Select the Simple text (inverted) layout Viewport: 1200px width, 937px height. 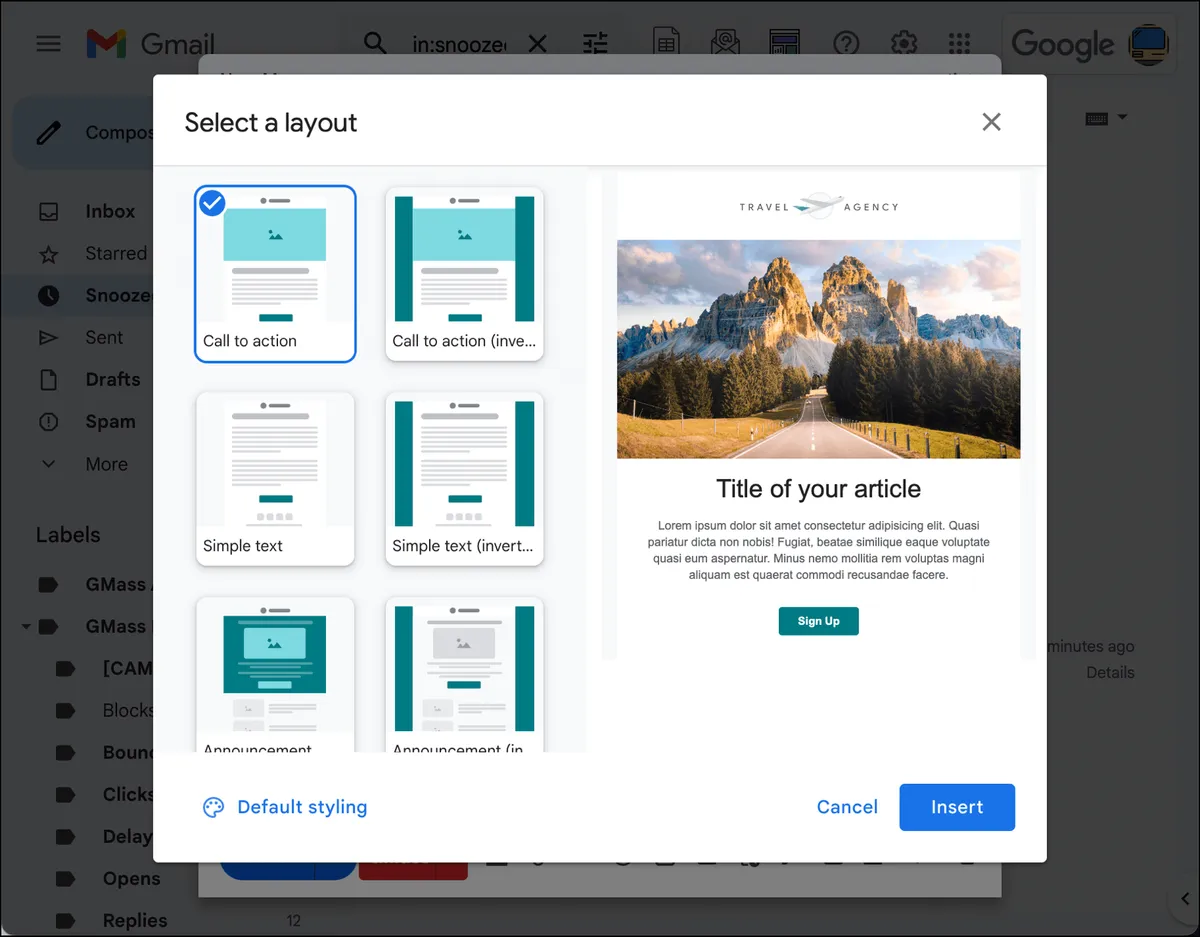click(464, 479)
